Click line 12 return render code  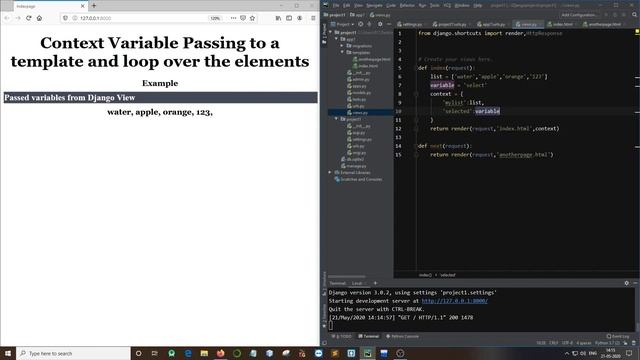[494, 129]
